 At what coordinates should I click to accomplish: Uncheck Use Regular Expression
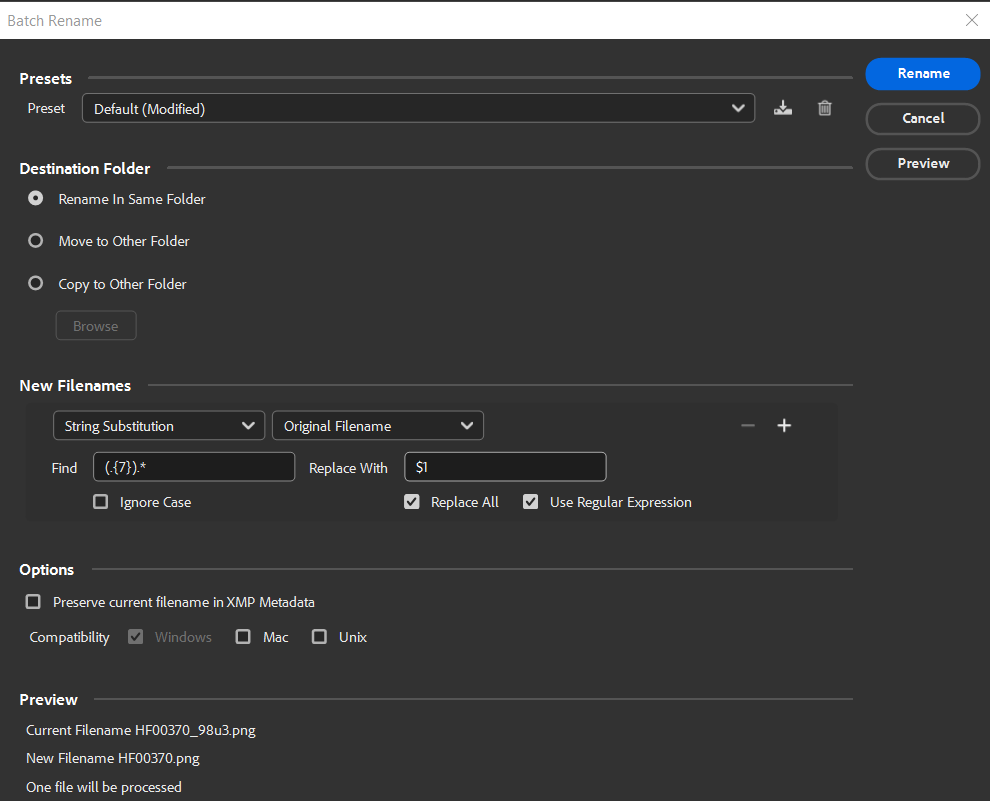pyautogui.click(x=530, y=502)
